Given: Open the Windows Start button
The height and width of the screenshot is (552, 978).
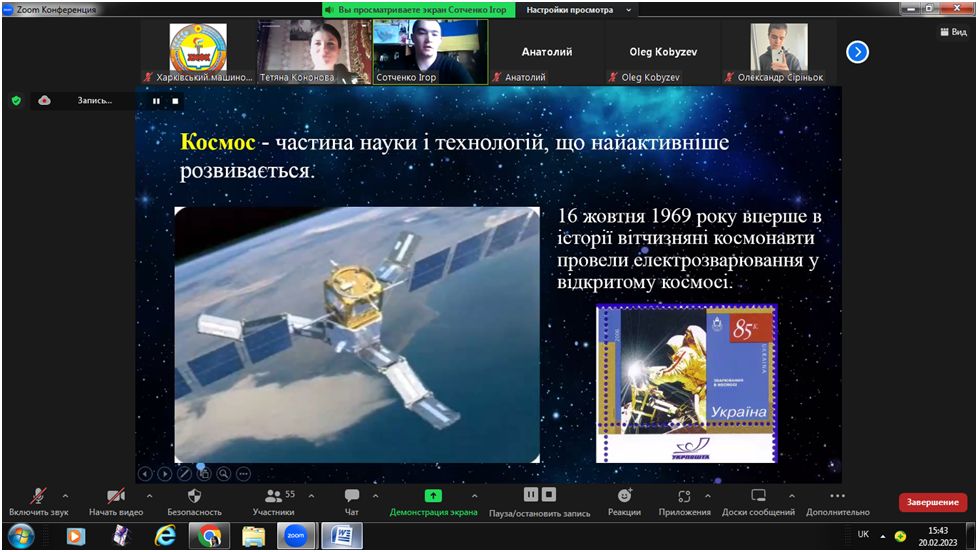Looking at the screenshot, I should [x=21, y=536].
